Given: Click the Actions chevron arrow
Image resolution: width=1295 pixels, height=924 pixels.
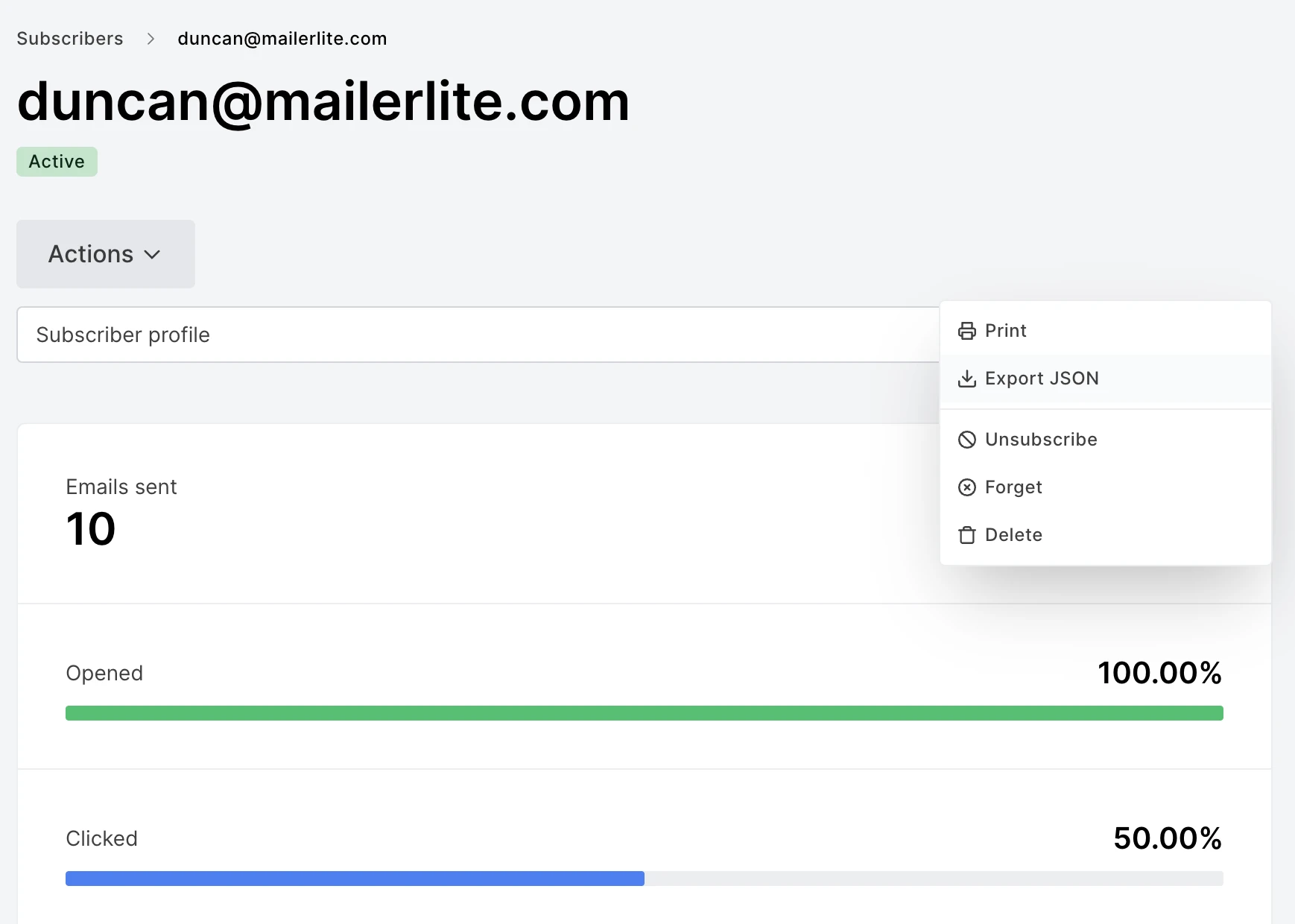Looking at the screenshot, I should pos(153,255).
